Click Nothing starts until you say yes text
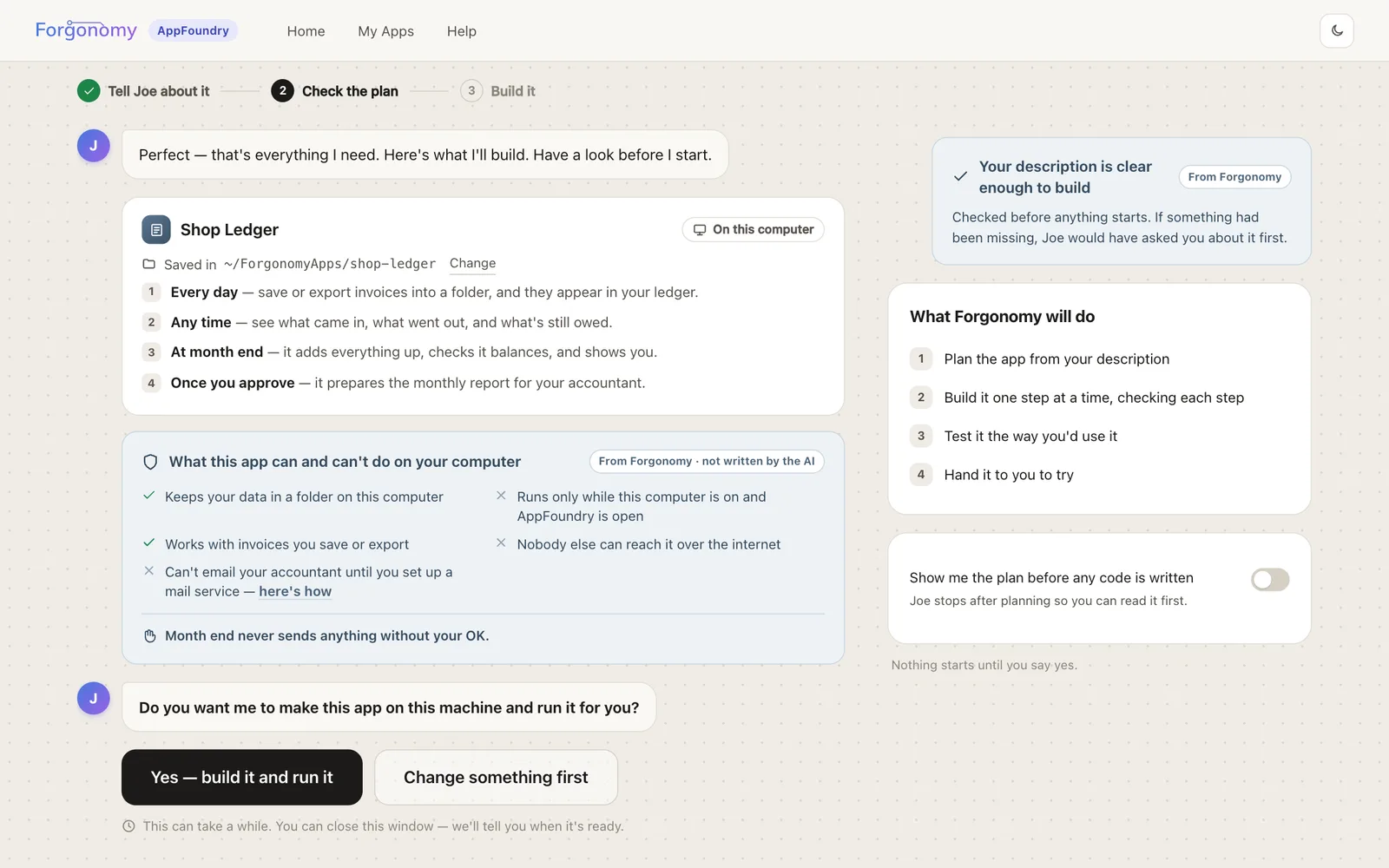 pos(984,665)
